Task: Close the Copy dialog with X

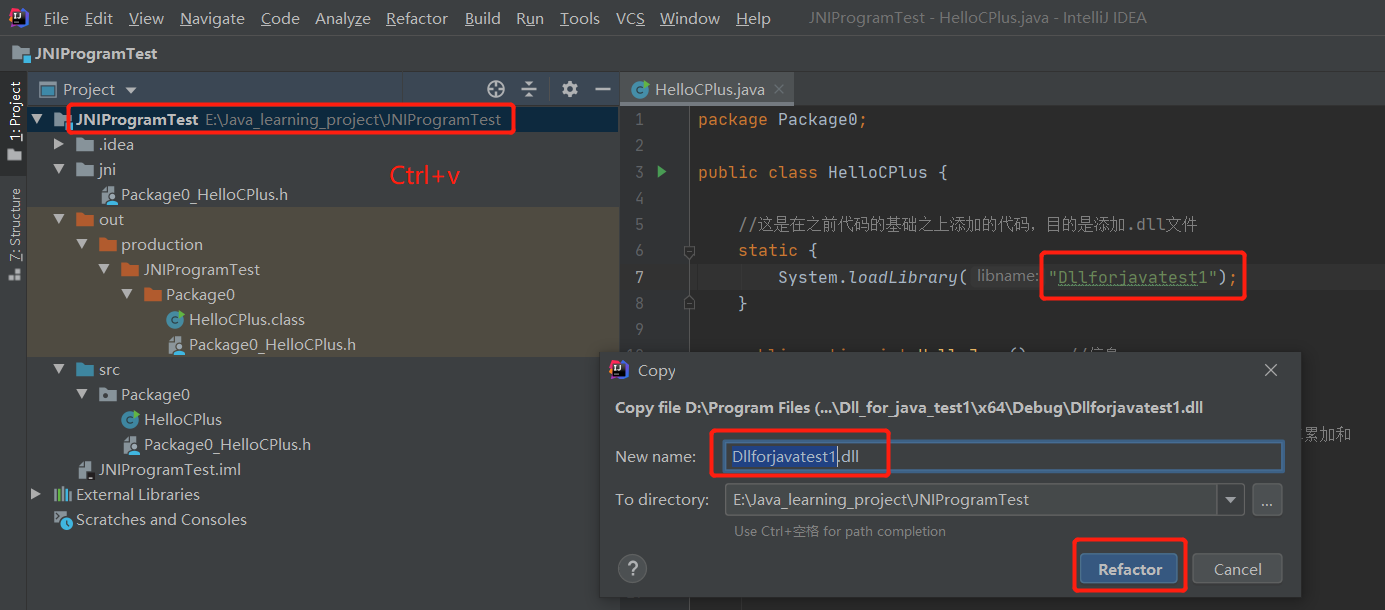Action: click(x=1271, y=370)
